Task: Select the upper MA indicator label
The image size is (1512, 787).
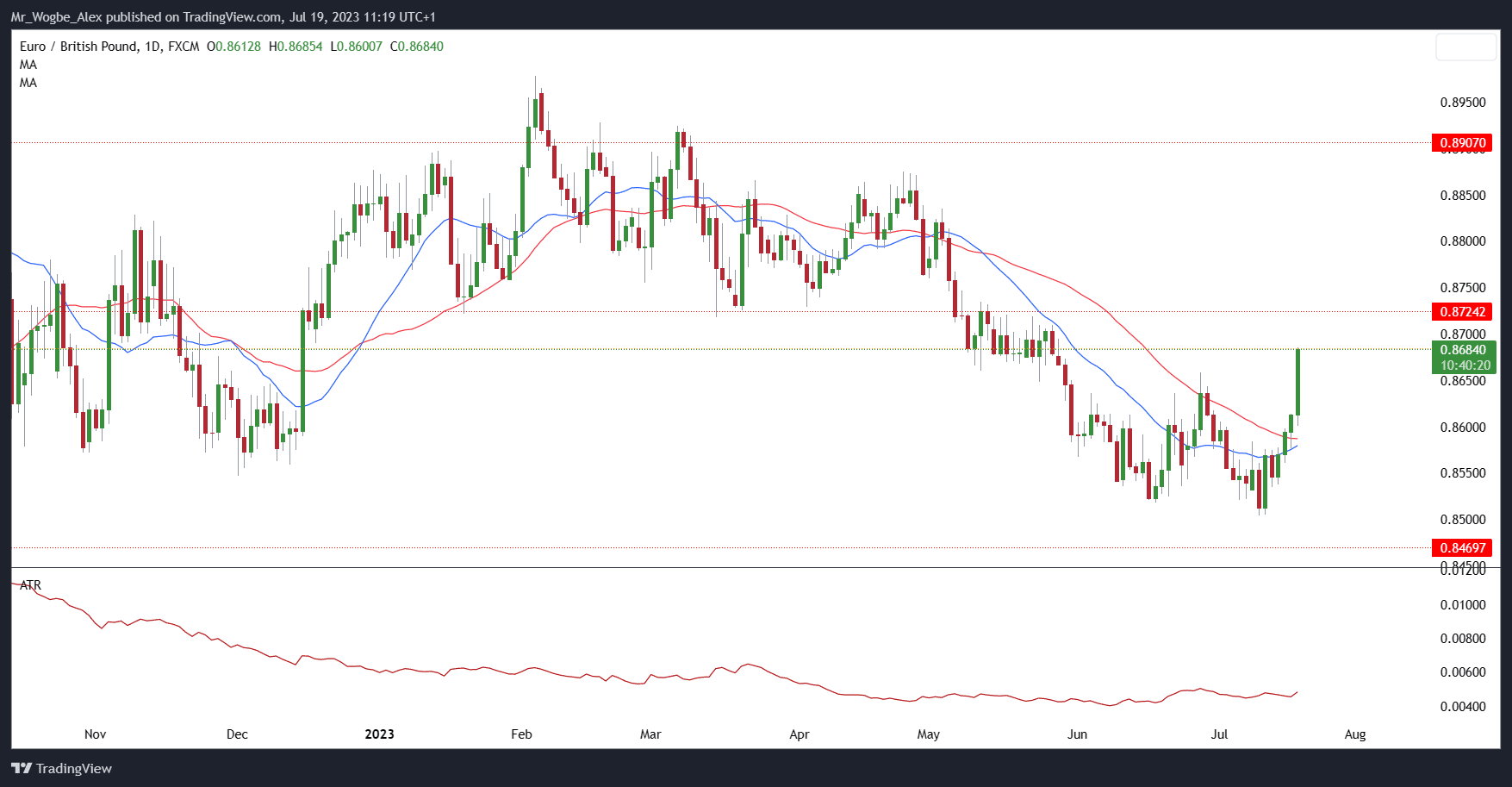Action: [x=28, y=65]
